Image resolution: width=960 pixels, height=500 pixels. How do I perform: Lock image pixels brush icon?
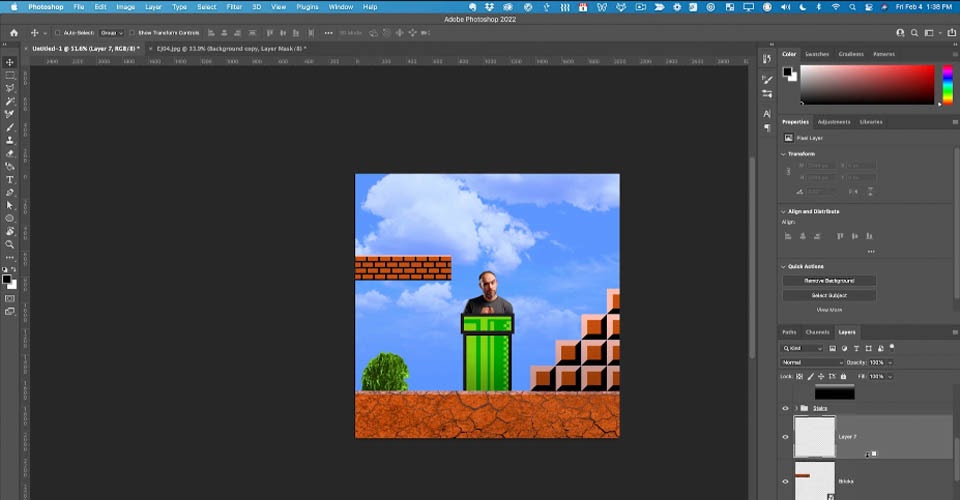811,376
